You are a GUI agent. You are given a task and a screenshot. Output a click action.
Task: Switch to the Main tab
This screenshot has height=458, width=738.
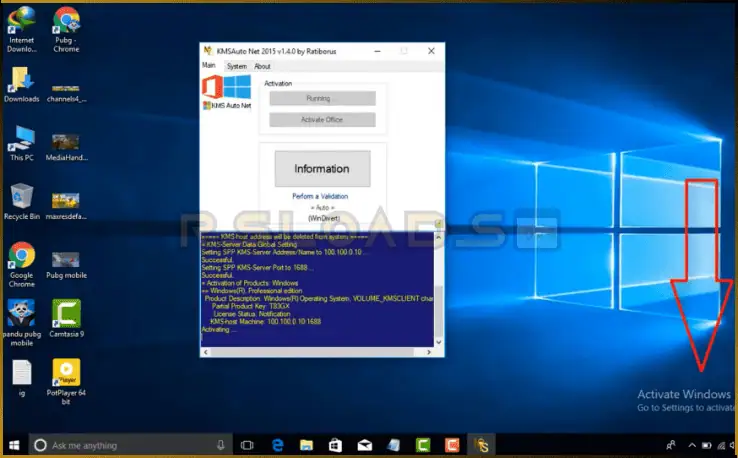[x=209, y=65]
